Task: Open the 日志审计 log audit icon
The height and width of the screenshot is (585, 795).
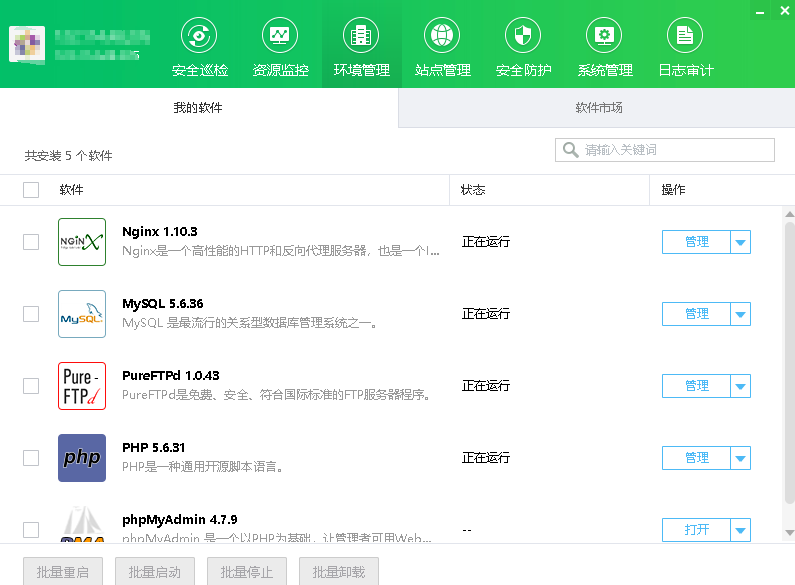Action: (685, 35)
